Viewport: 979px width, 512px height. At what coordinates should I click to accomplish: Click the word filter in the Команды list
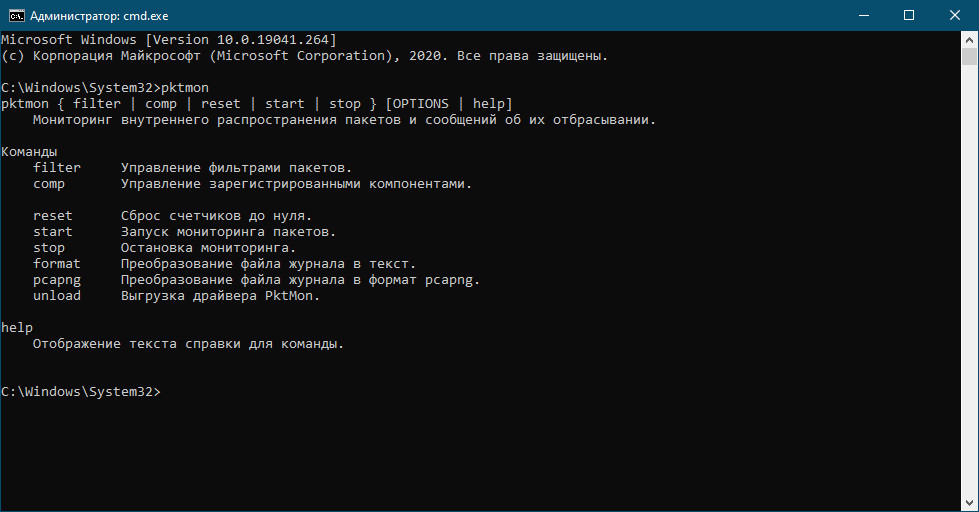point(57,167)
